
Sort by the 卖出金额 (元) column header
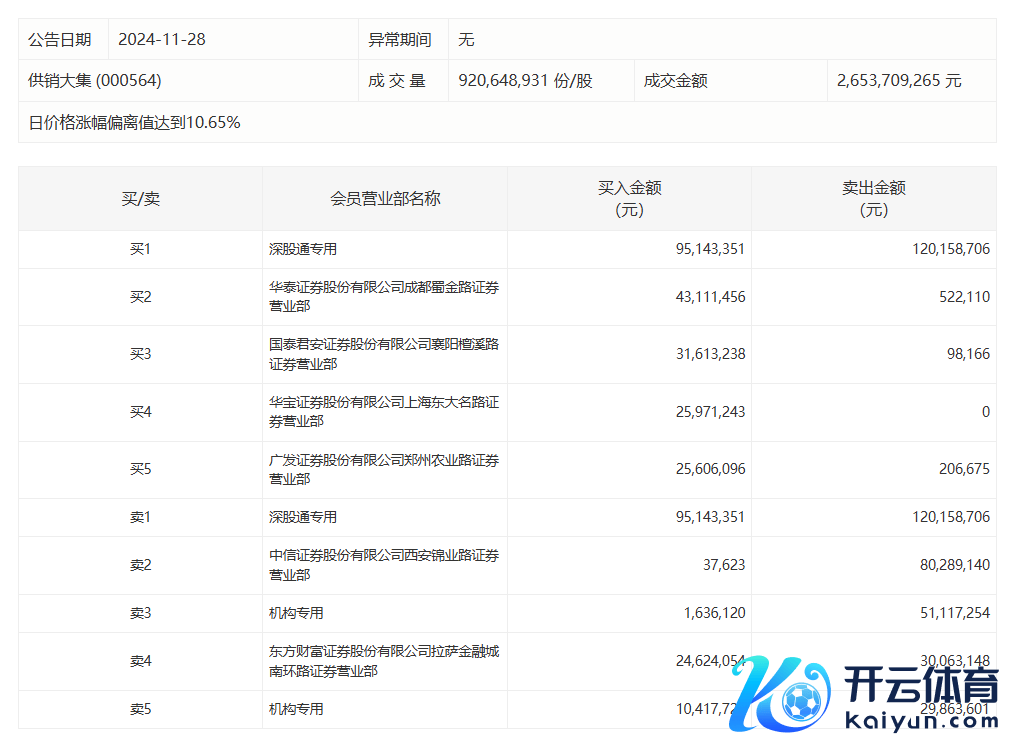point(873,199)
